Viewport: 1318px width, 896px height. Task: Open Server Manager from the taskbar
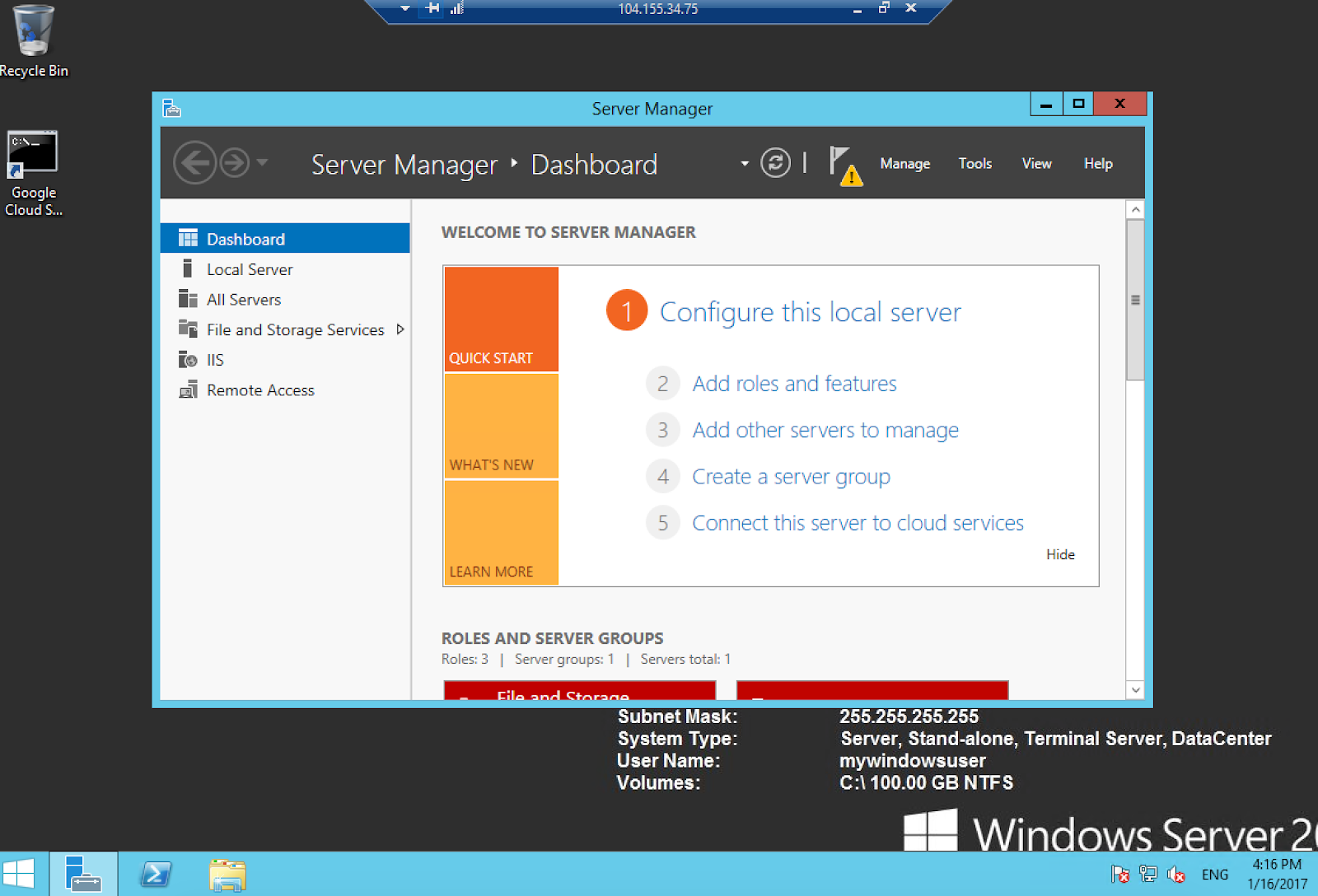click(84, 874)
